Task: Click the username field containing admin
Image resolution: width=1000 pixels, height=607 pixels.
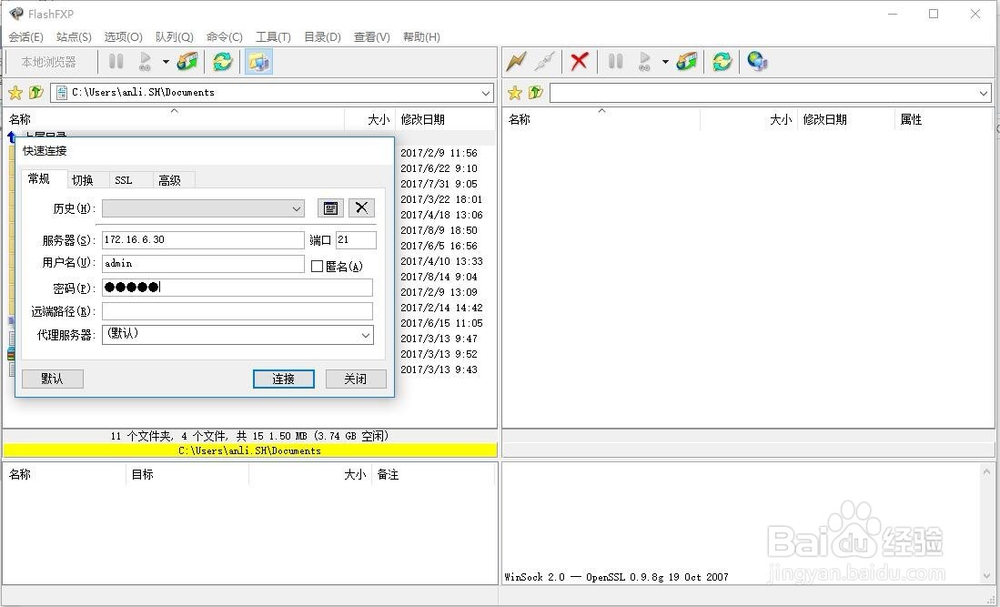Action: pyautogui.click(x=203, y=263)
